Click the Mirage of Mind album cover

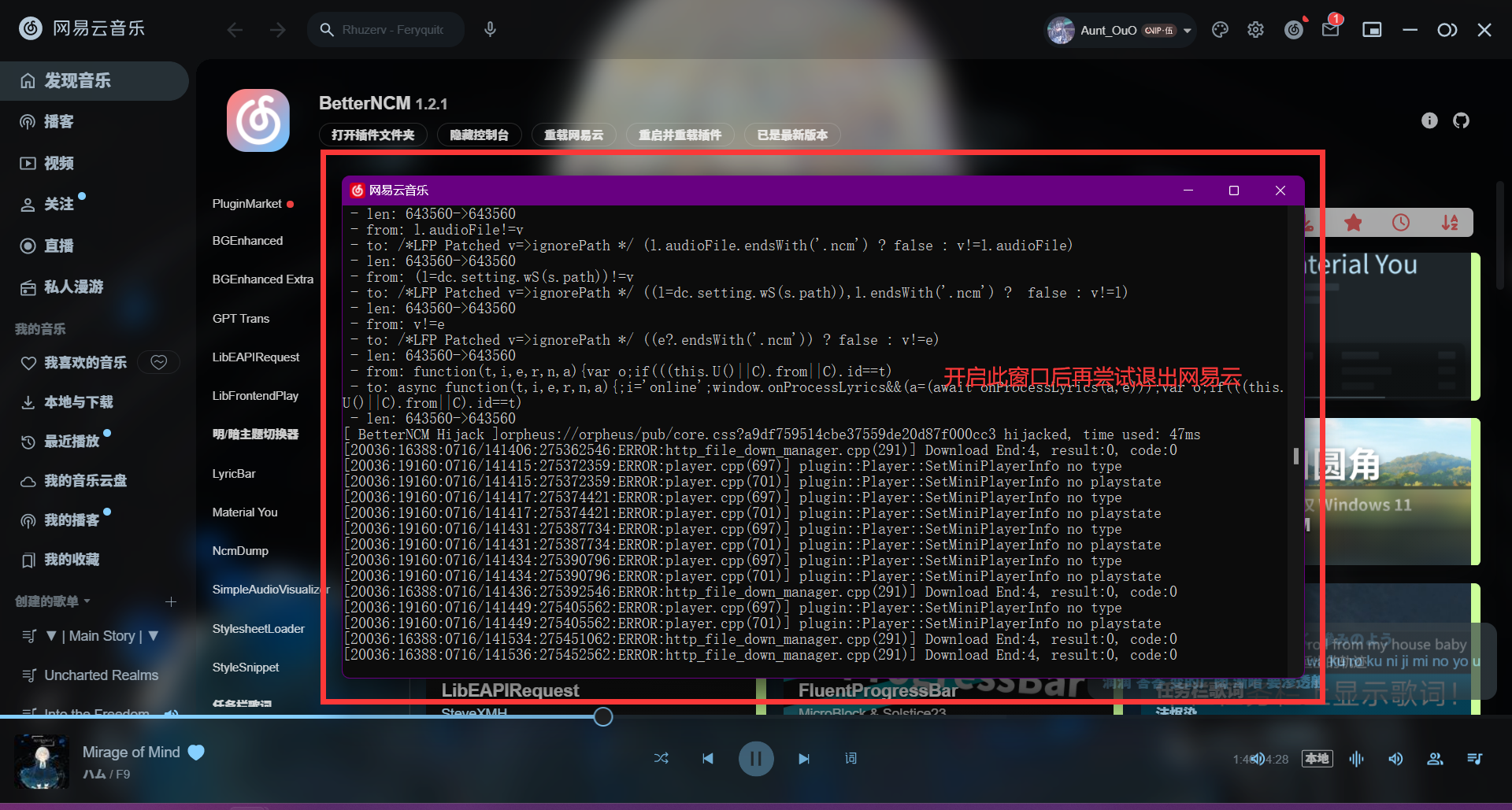42,761
